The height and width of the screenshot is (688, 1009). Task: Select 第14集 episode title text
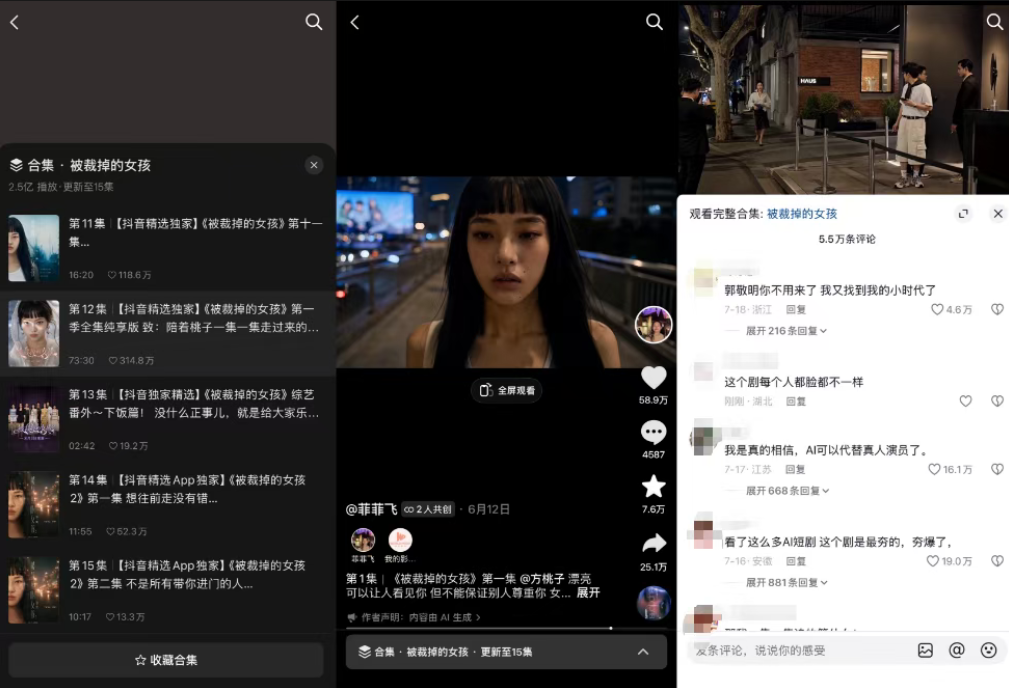coord(187,489)
